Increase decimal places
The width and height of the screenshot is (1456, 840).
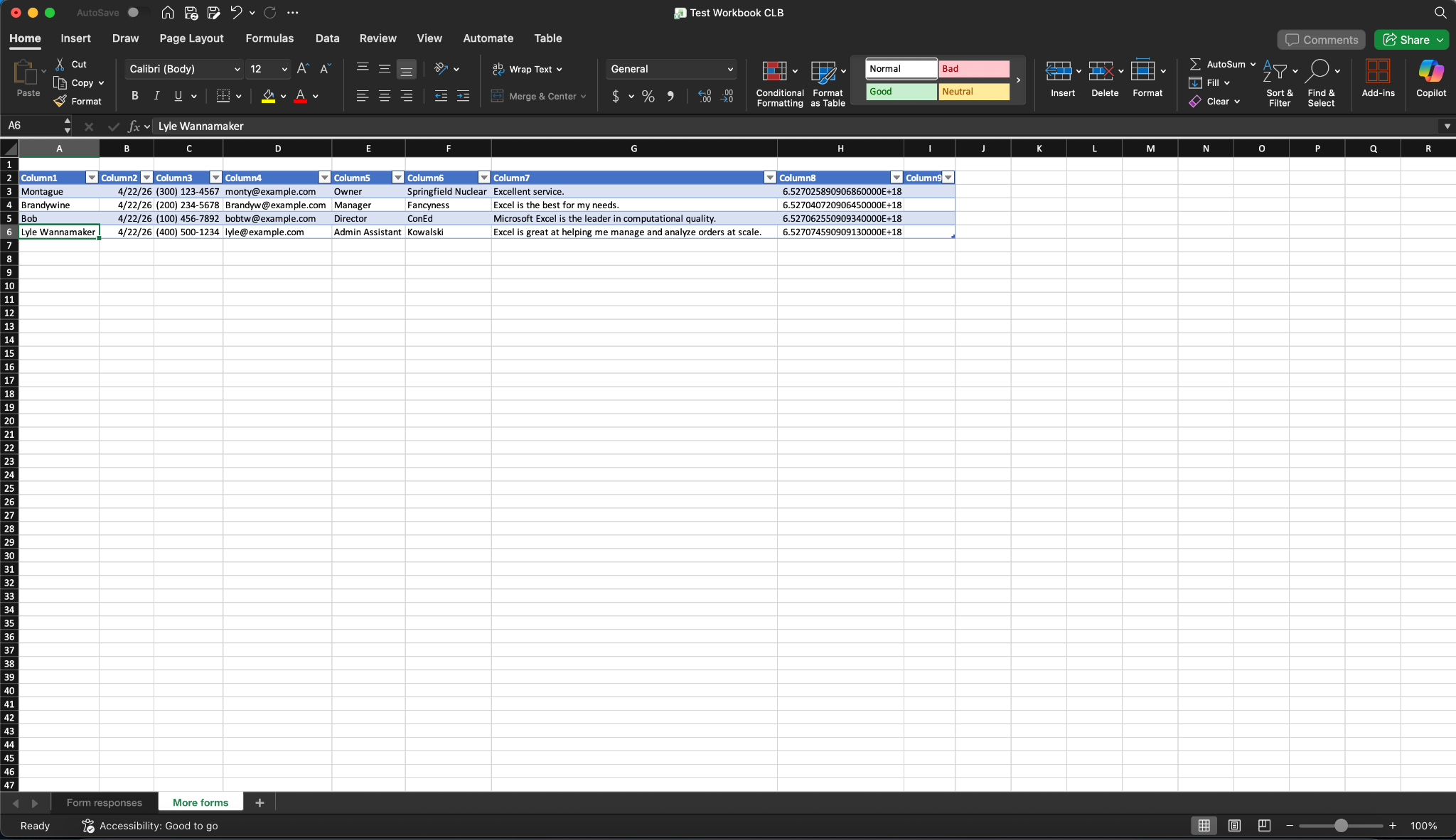pos(705,96)
